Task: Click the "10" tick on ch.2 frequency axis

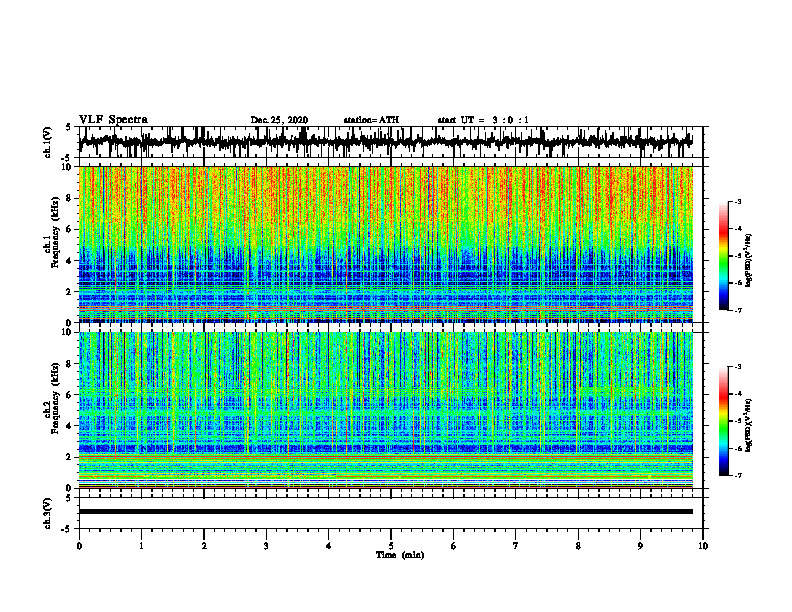Action: point(68,332)
